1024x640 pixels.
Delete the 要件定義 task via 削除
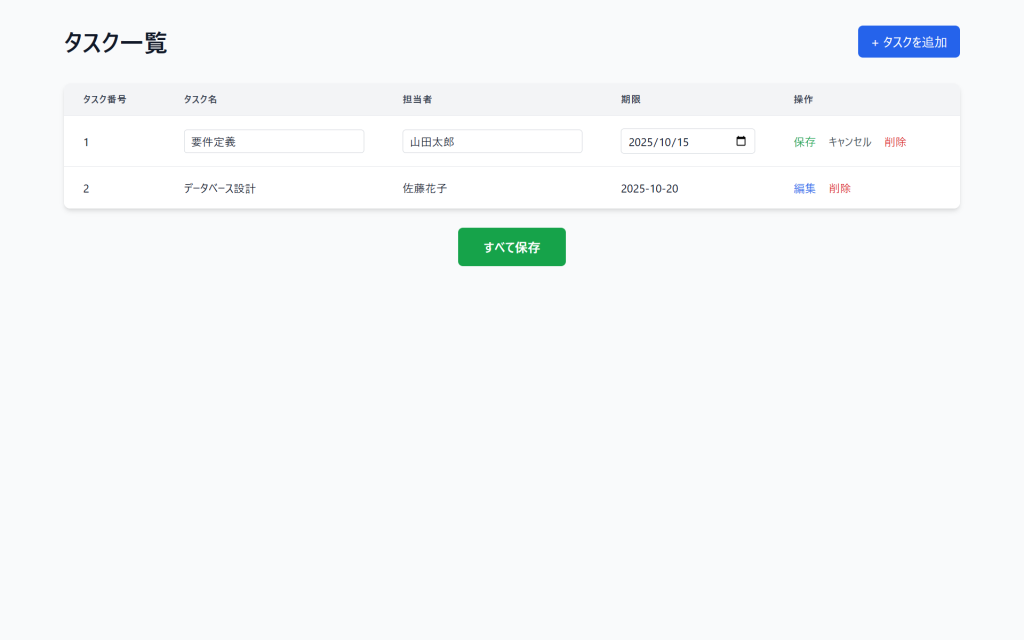pos(895,142)
